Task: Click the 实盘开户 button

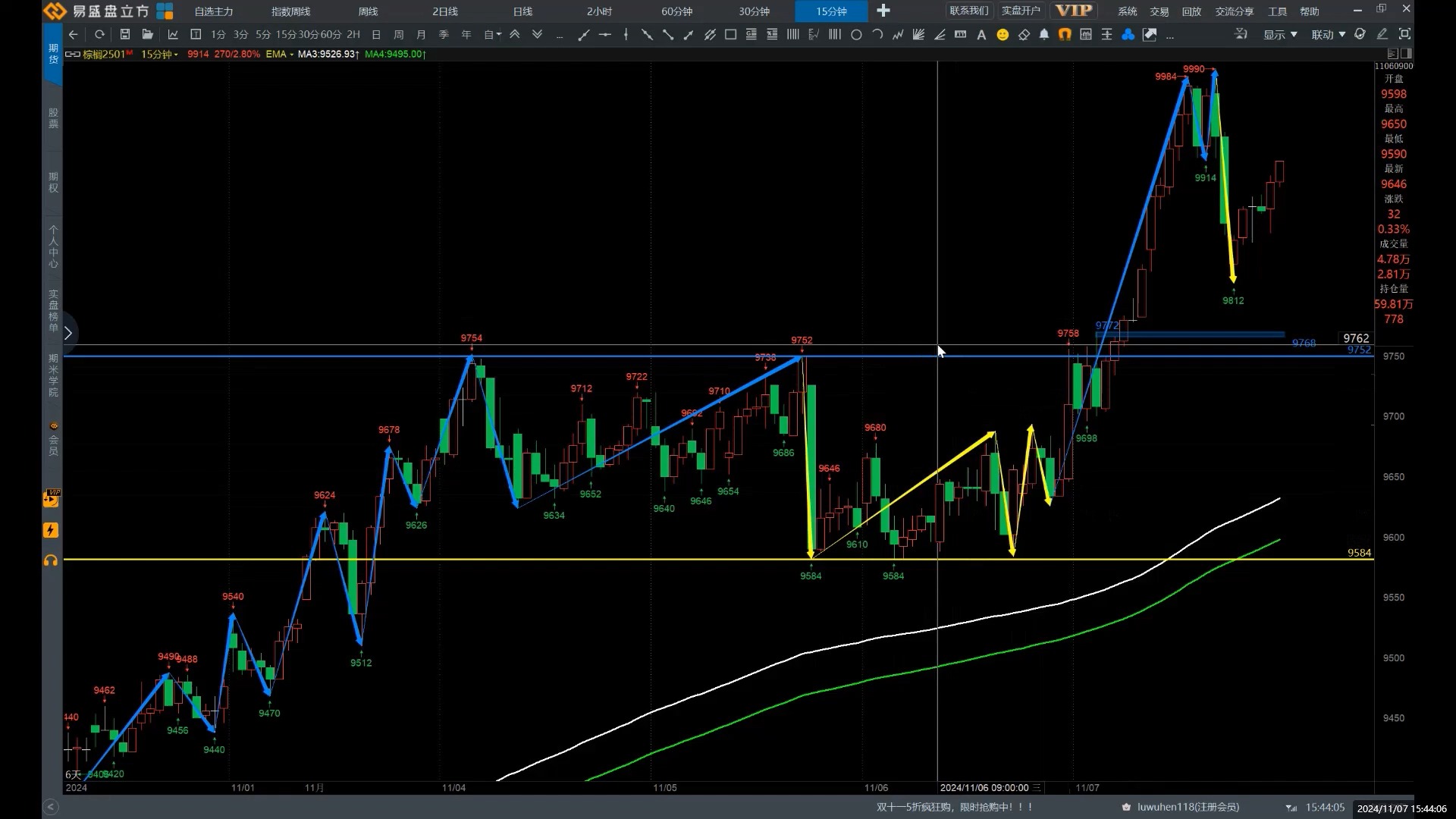Action: point(1021,11)
